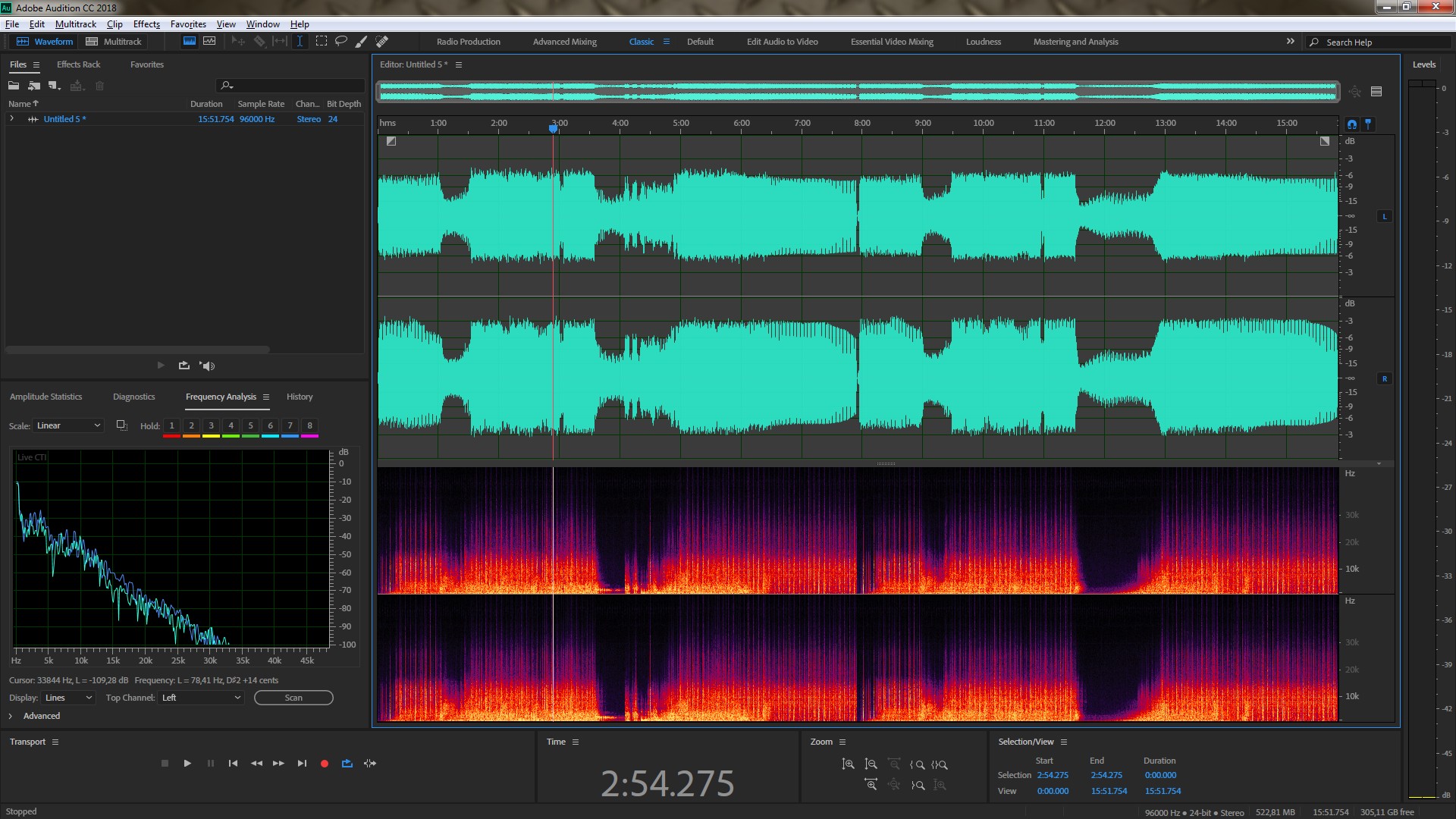Select the Marquee Selection tool
This screenshot has height=819, width=1456.
tap(322, 41)
